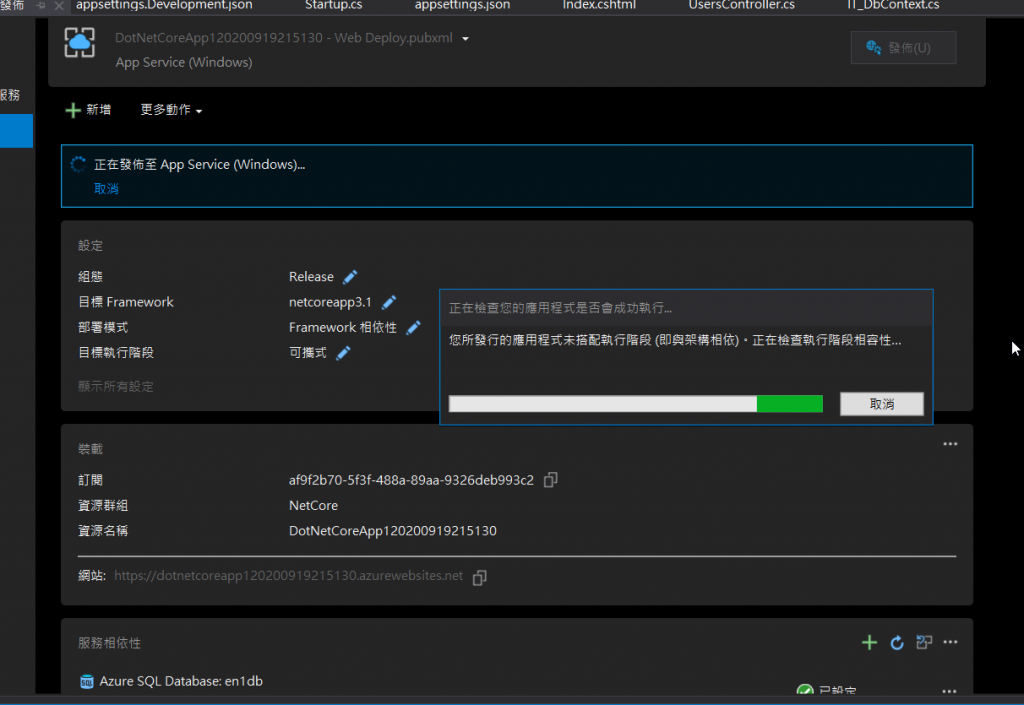Select the highlighted blue sidebar item
The width and height of the screenshot is (1024, 705).
click(x=16, y=131)
